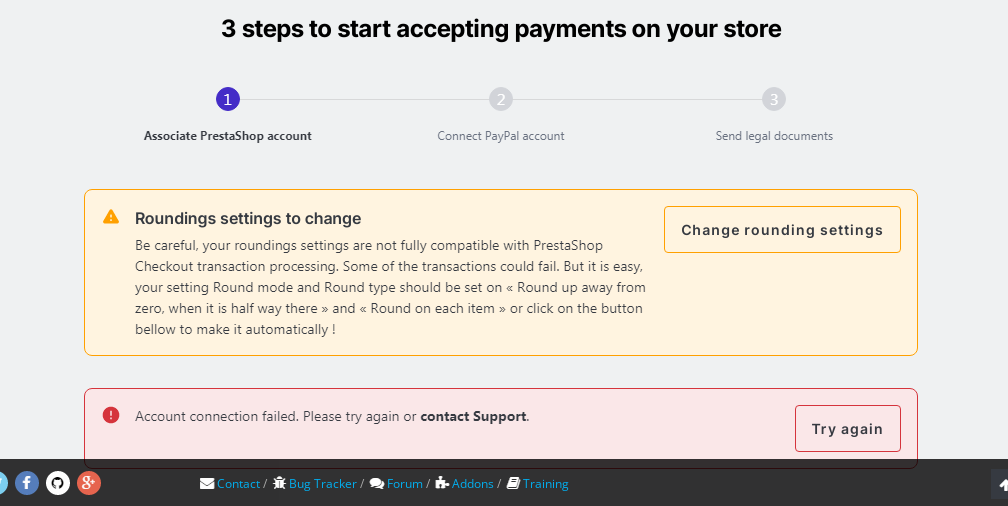Open the Bug Tracker footer link

coord(322,484)
